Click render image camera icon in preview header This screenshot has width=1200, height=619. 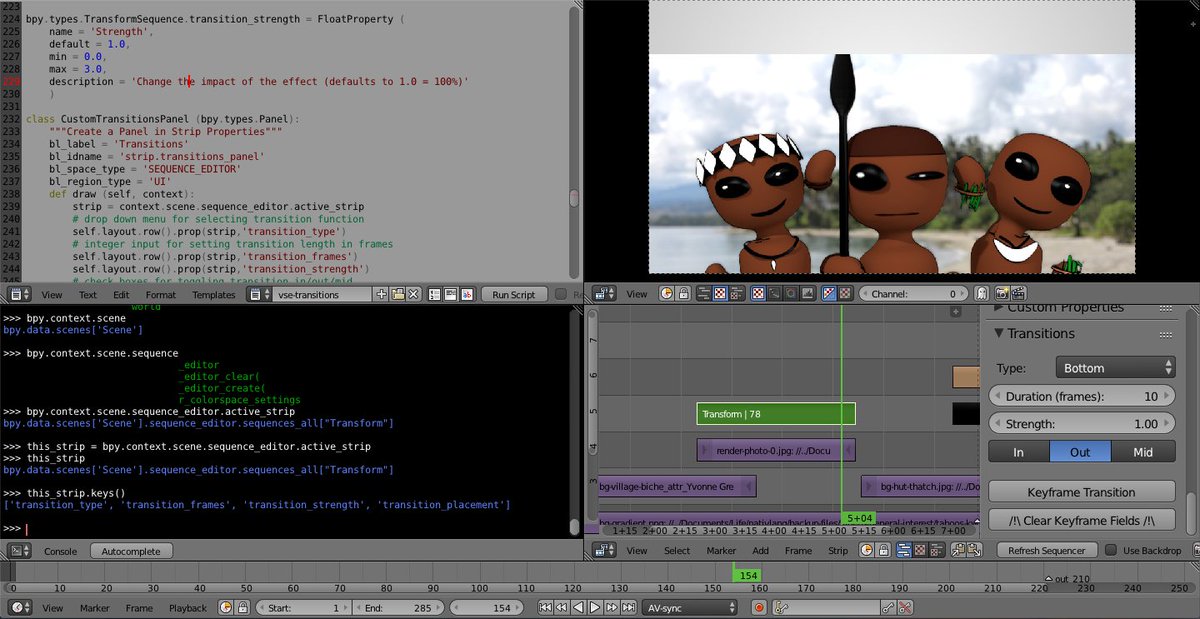click(1002, 293)
